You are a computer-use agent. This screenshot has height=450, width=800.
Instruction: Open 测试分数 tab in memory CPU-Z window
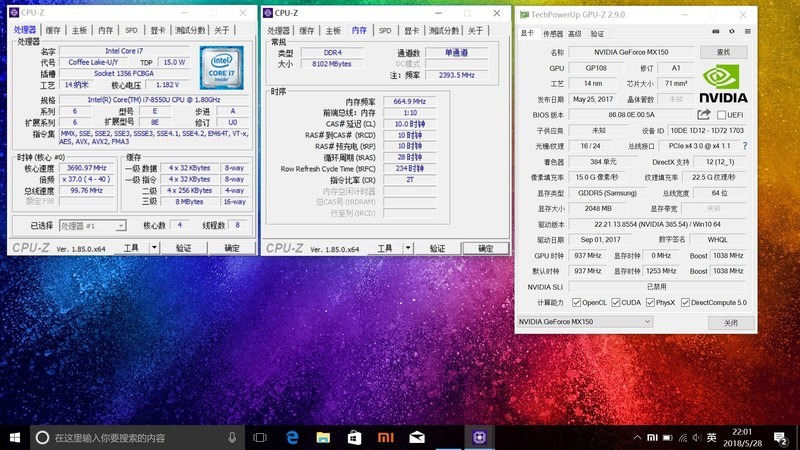(x=444, y=31)
